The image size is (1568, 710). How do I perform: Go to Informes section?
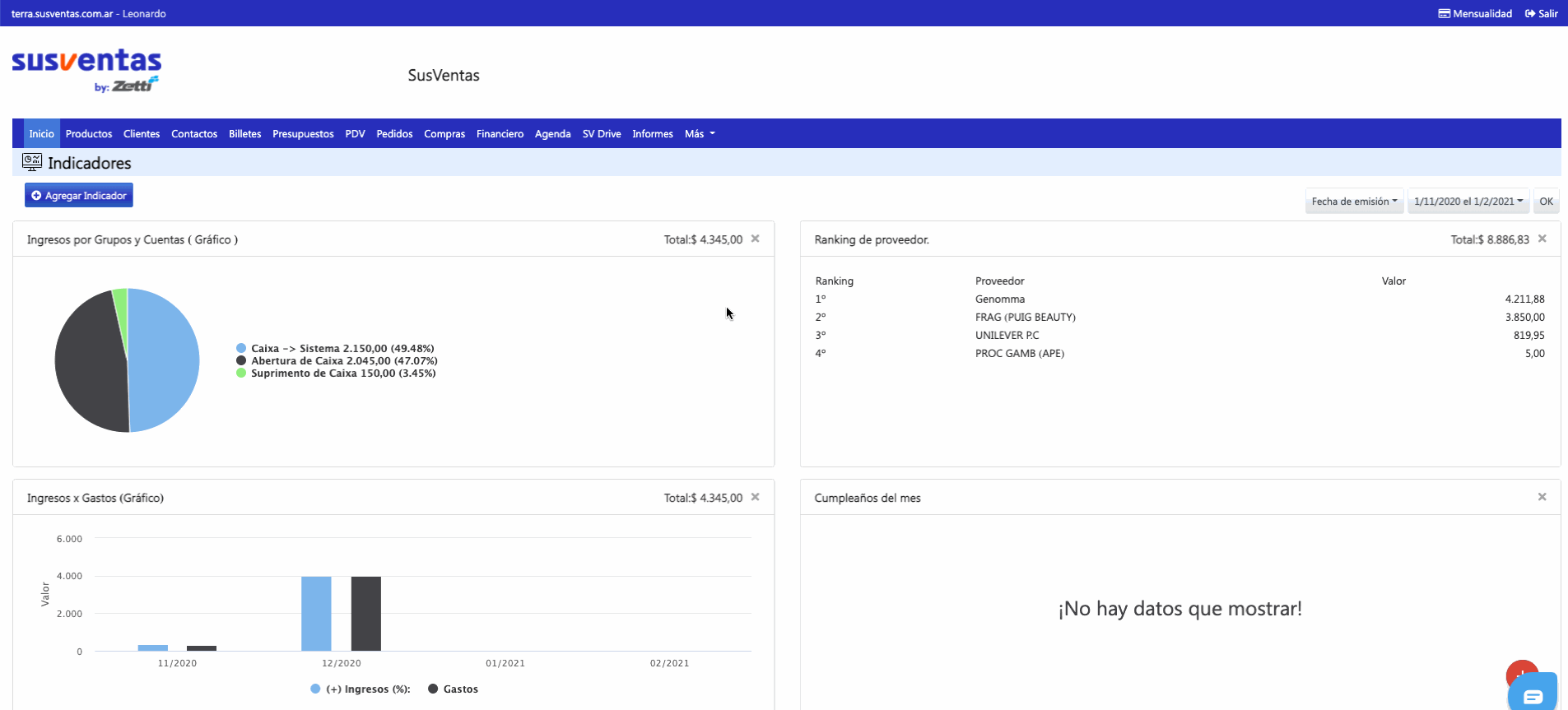click(x=653, y=133)
